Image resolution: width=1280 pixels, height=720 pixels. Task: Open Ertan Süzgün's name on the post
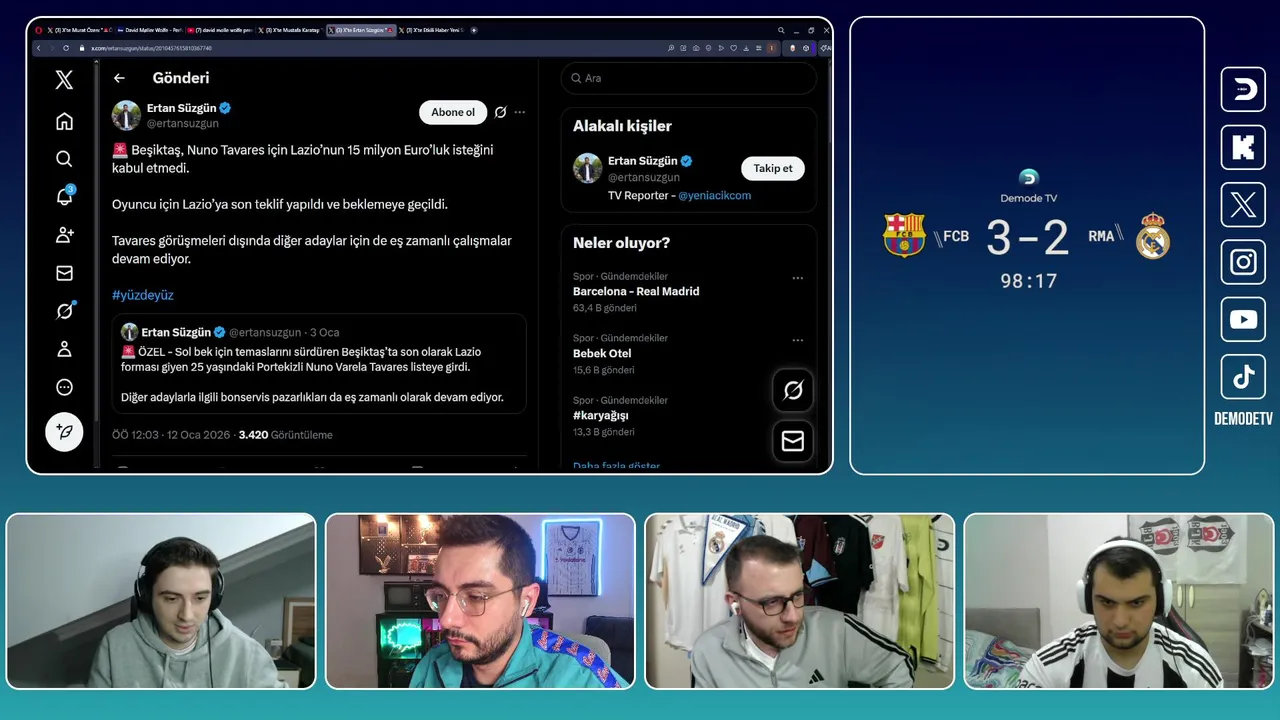181,108
